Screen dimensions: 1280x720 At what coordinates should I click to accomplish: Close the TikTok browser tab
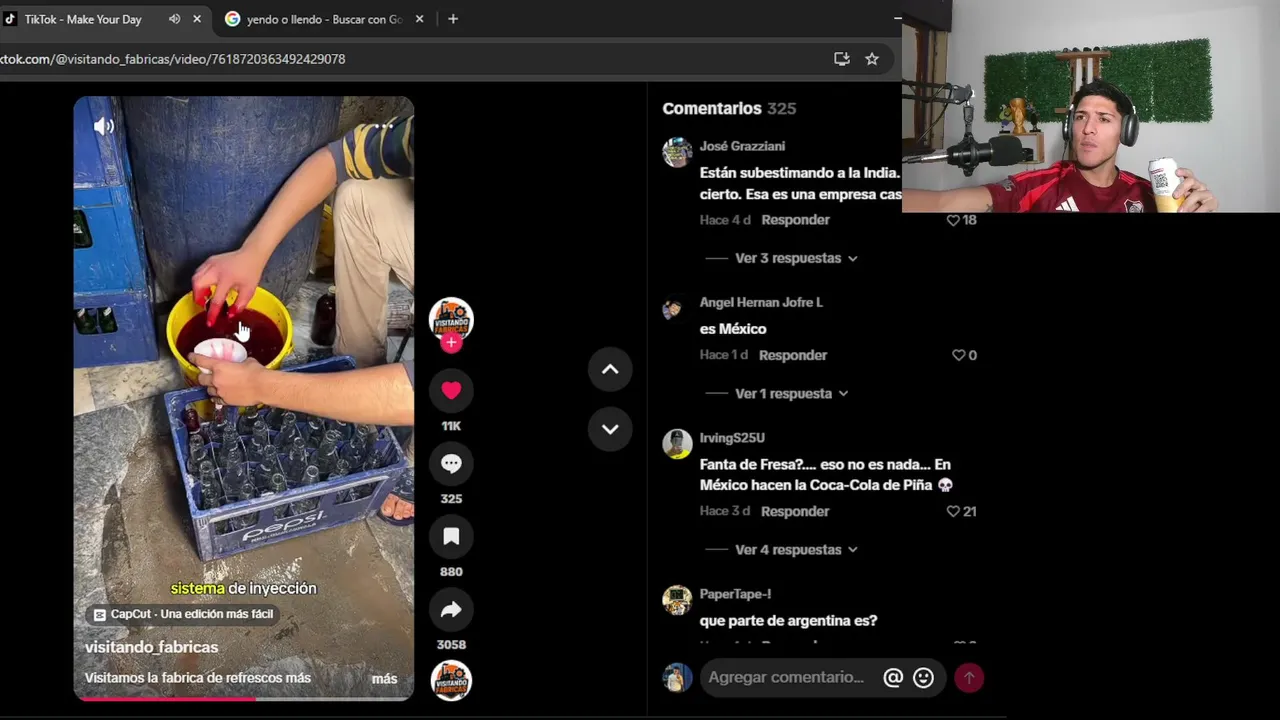197,19
